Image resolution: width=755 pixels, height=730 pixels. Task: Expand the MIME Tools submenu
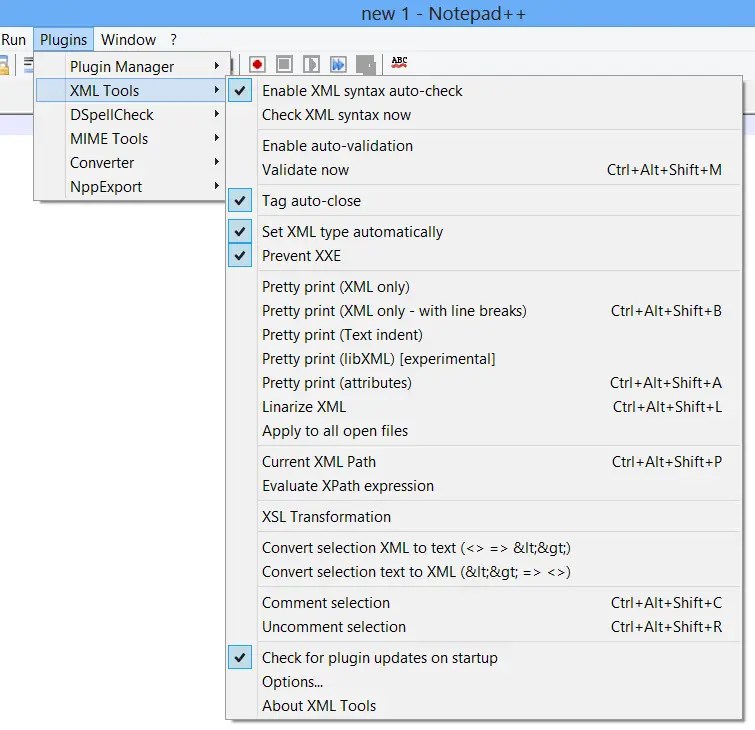130,139
